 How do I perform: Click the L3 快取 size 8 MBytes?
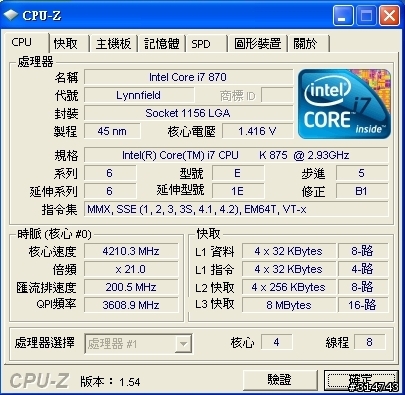pyautogui.click(x=289, y=305)
